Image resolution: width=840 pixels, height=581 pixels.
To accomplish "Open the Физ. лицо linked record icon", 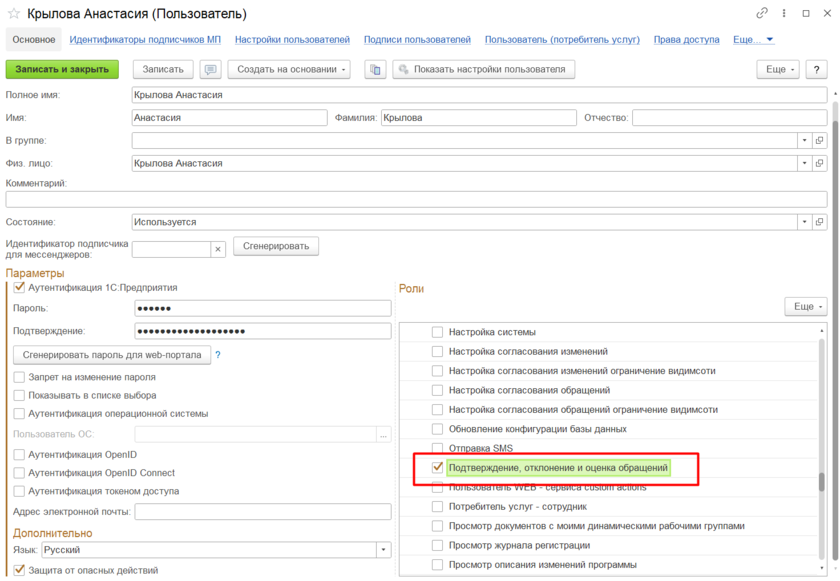I will click(819, 163).
